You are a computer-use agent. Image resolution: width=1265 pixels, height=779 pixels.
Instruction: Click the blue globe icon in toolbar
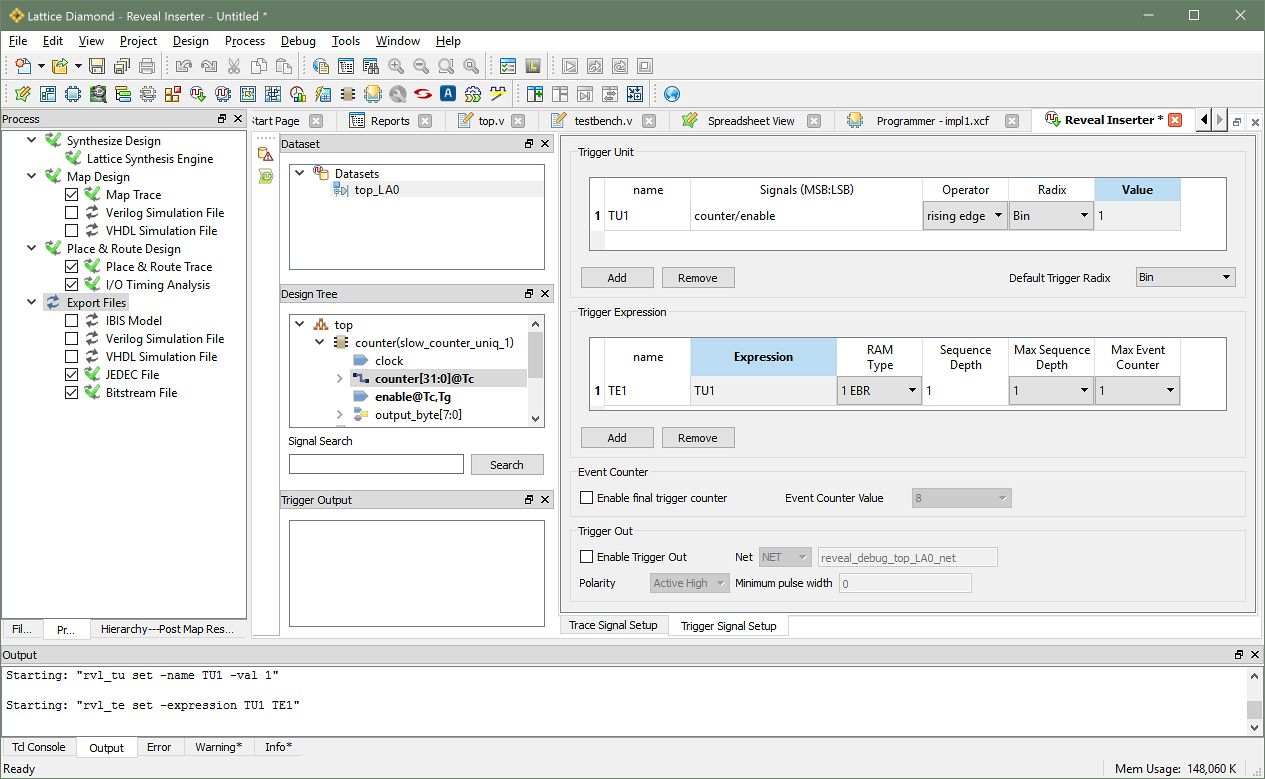672,94
